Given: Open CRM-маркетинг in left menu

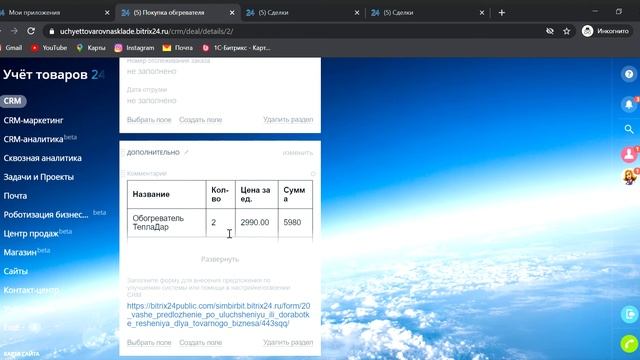Looking at the screenshot, I should coord(33,120).
